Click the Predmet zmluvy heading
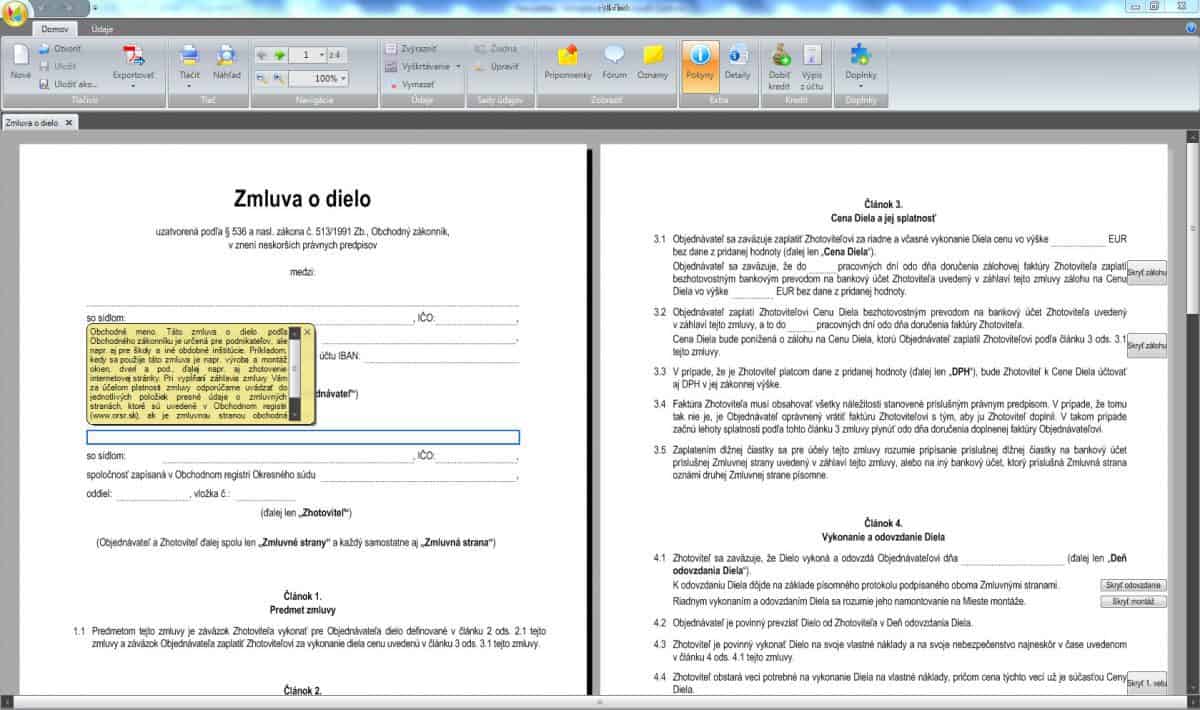1200x710 pixels. click(302, 609)
